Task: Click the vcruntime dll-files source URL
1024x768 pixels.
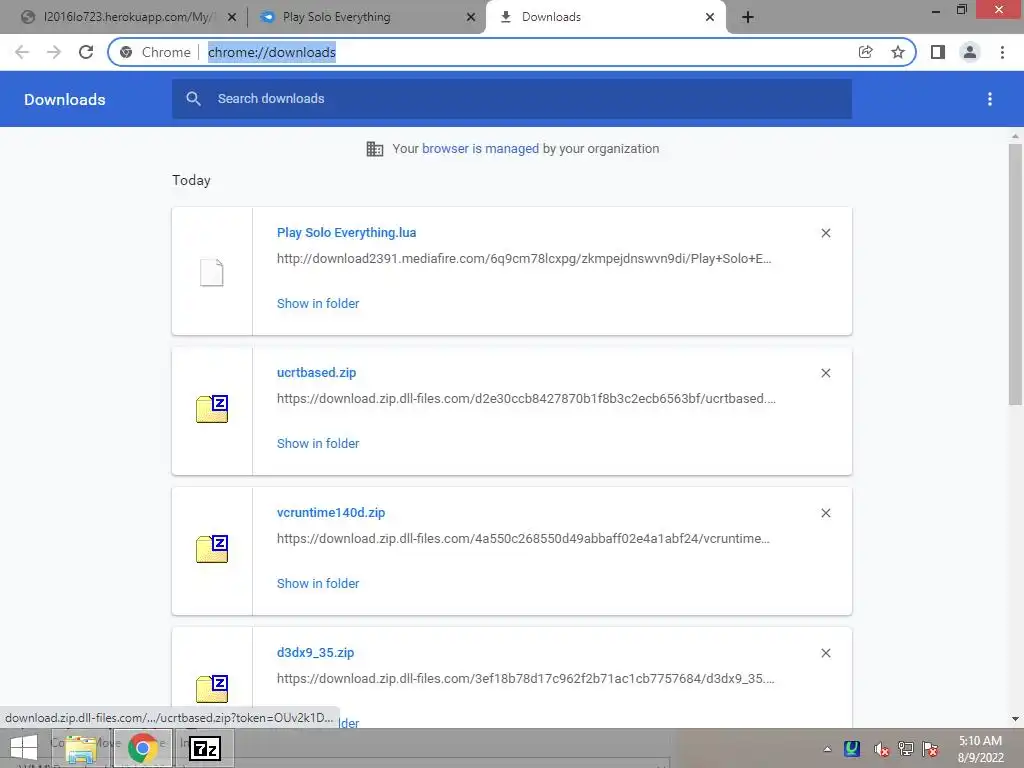Action: click(523, 539)
